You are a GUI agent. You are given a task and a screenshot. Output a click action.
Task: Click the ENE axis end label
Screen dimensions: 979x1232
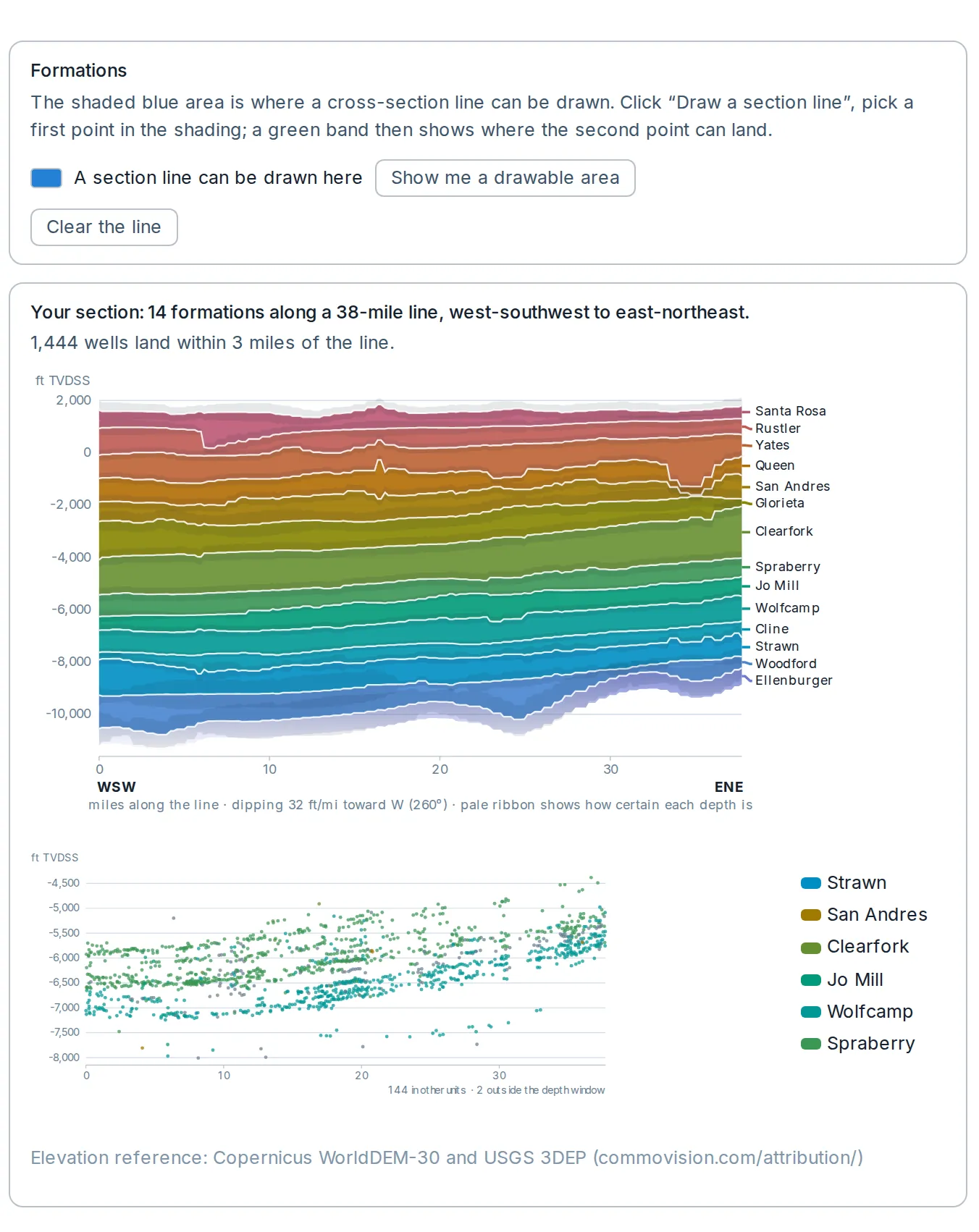point(728,788)
